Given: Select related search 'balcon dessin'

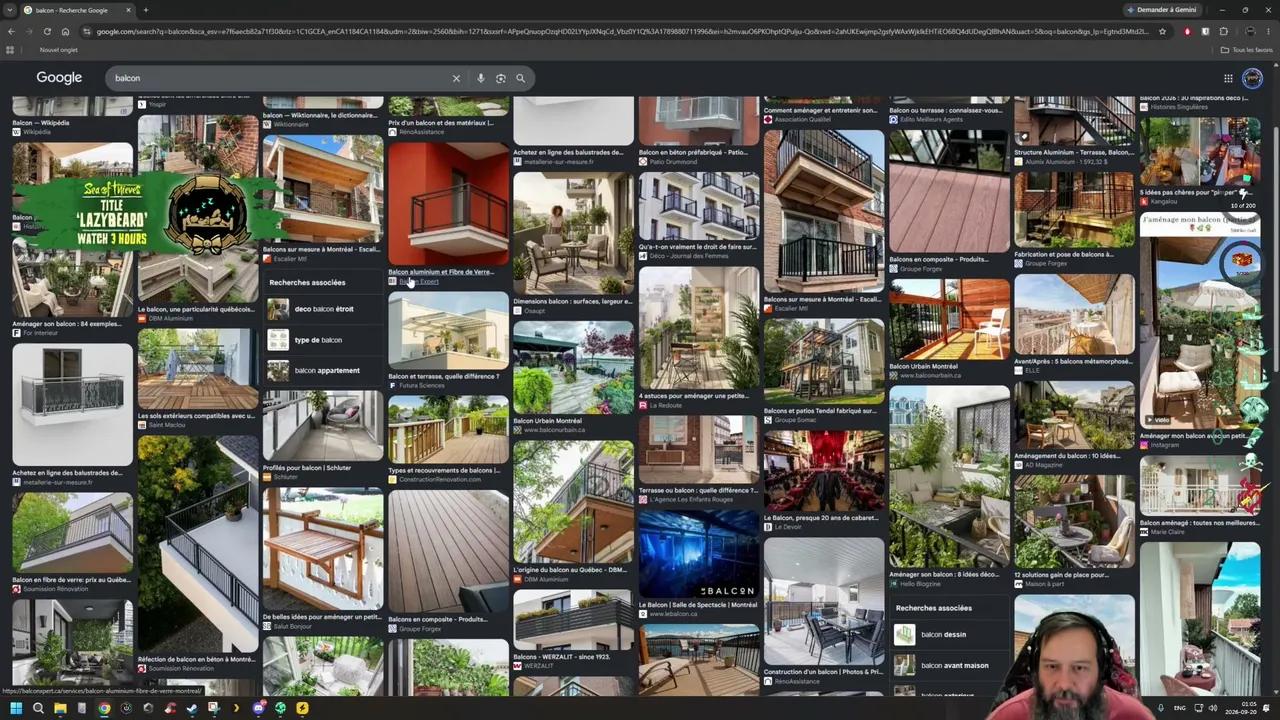Looking at the screenshot, I should pyautogui.click(x=949, y=634).
